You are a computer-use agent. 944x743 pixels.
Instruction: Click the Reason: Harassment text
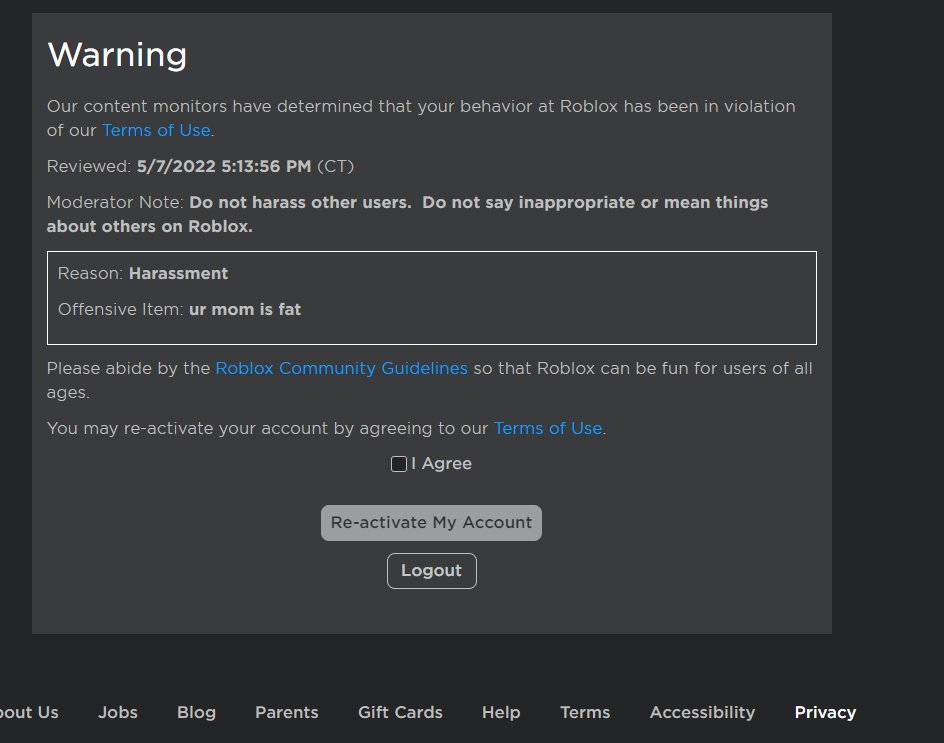click(143, 273)
